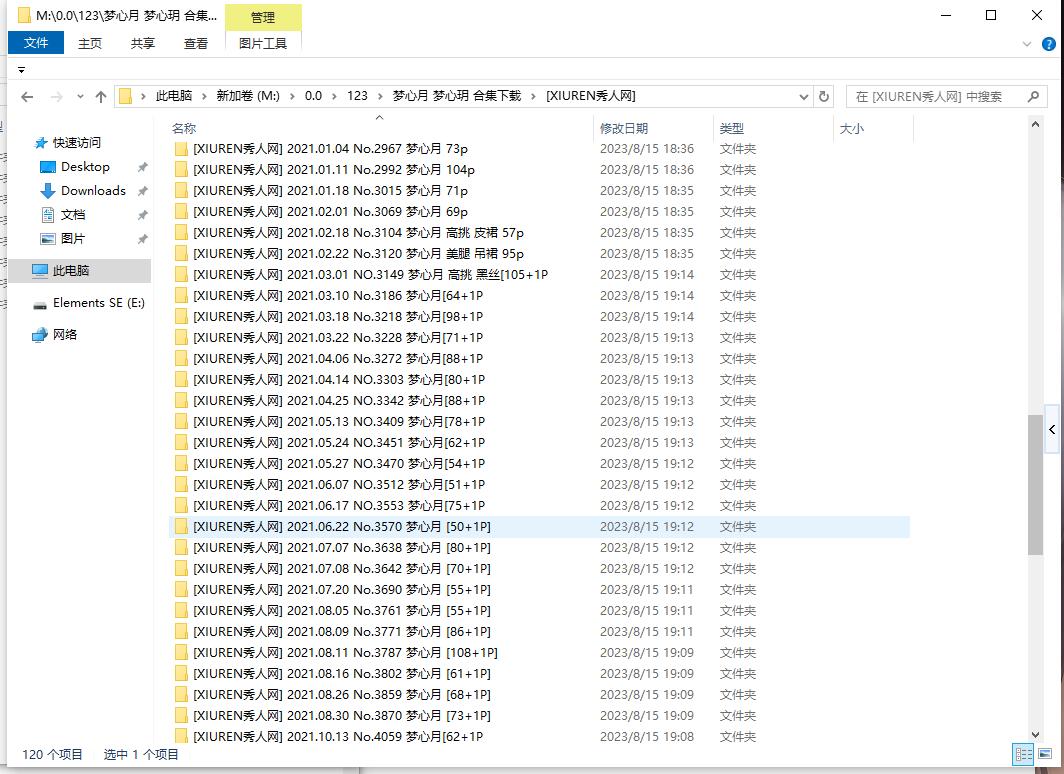Click the Up one level arrow

coord(101,97)
